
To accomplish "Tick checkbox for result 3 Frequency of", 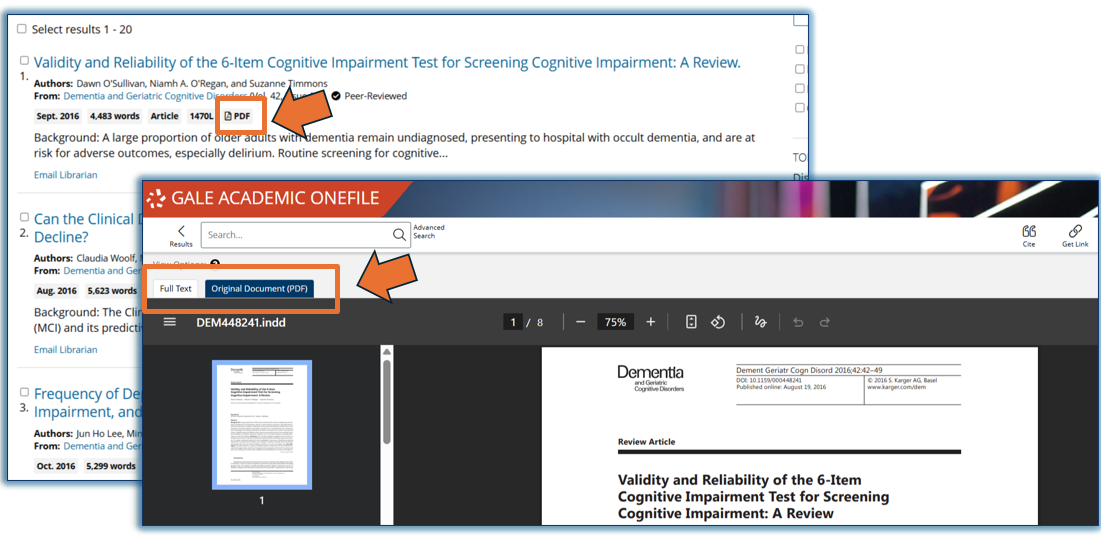I will click(25, 392).
